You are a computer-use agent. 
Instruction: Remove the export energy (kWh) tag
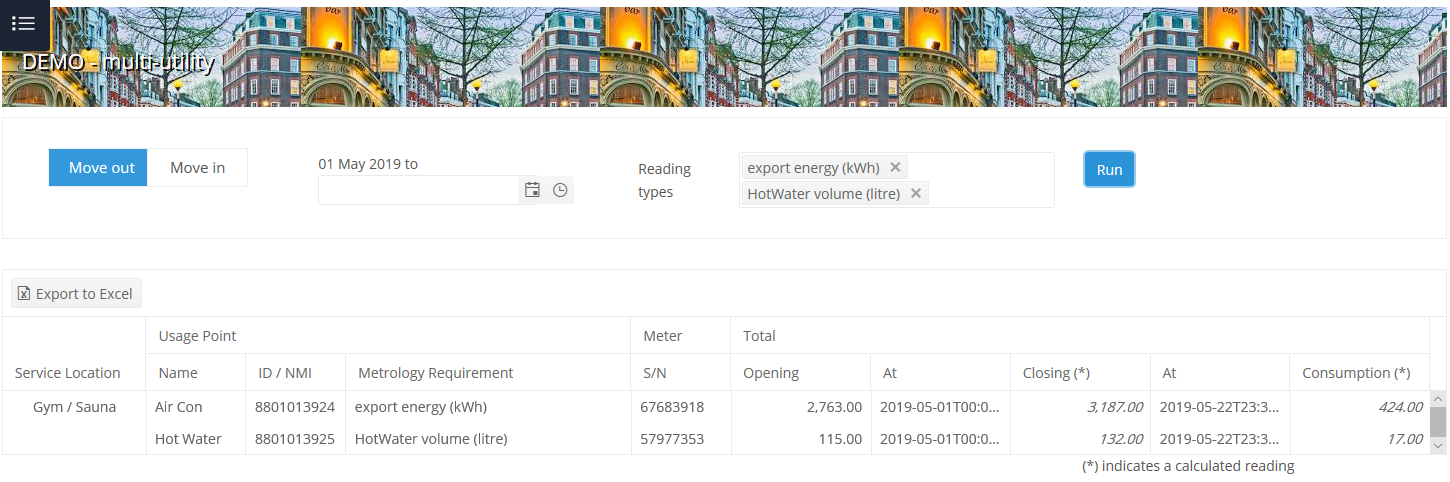click(895, 167)
